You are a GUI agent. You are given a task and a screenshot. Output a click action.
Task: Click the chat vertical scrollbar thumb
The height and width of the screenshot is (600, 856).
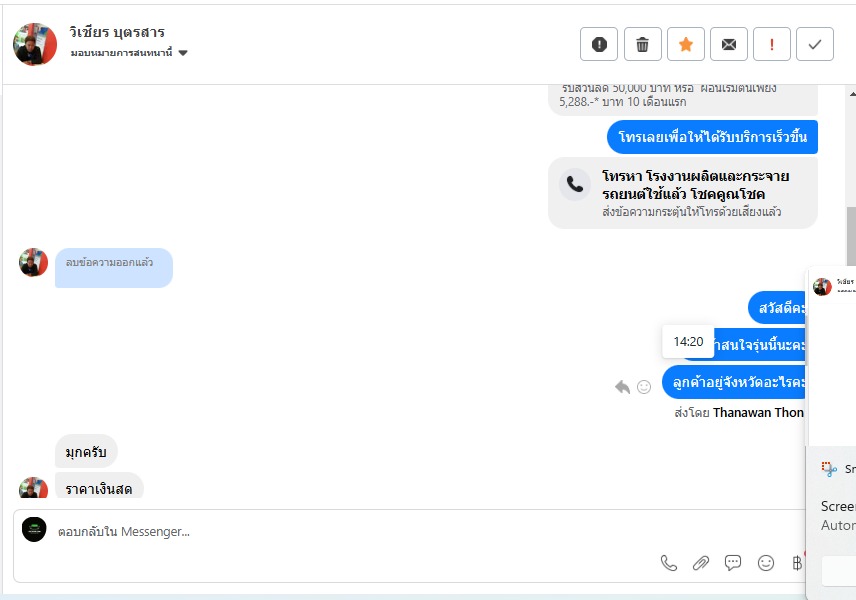coord(851,236)
